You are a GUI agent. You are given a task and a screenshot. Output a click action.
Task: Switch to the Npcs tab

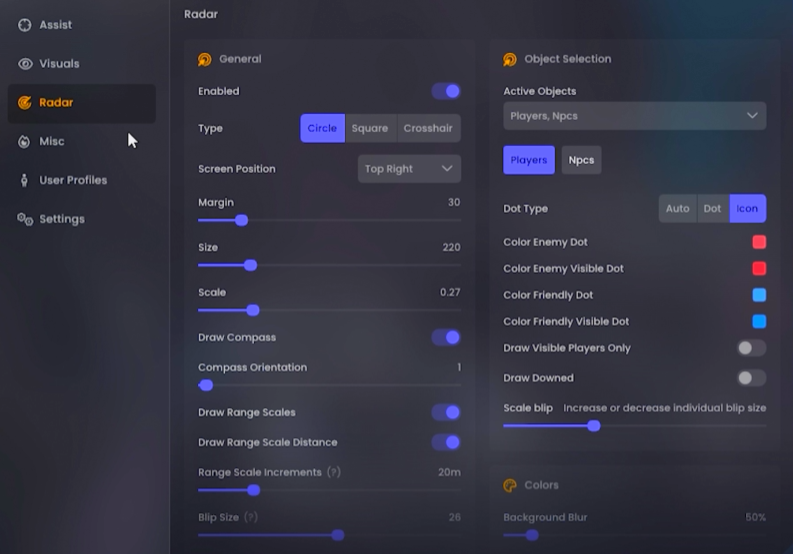click(582, 160)
